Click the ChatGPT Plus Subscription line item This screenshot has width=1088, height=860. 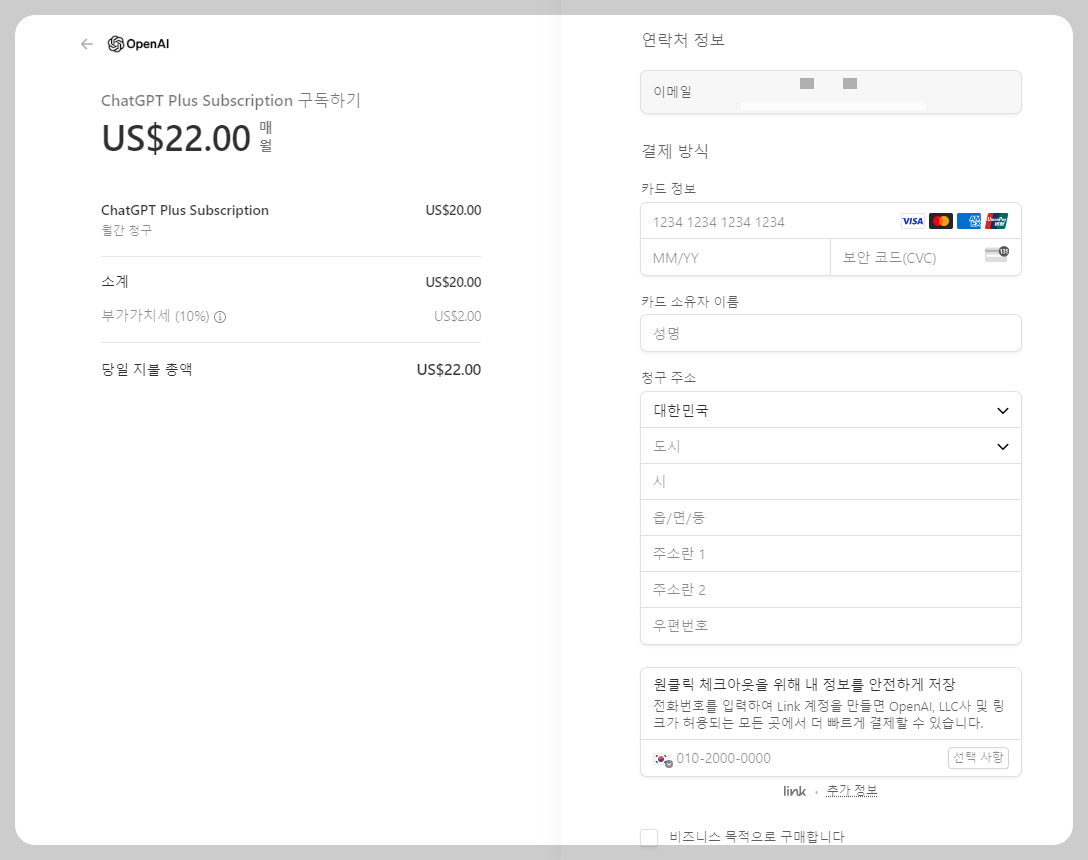tap(185, 210)
